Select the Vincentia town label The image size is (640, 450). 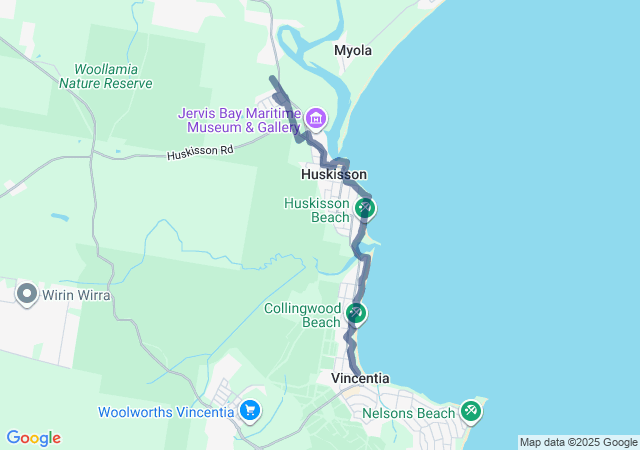click(360, 378)
